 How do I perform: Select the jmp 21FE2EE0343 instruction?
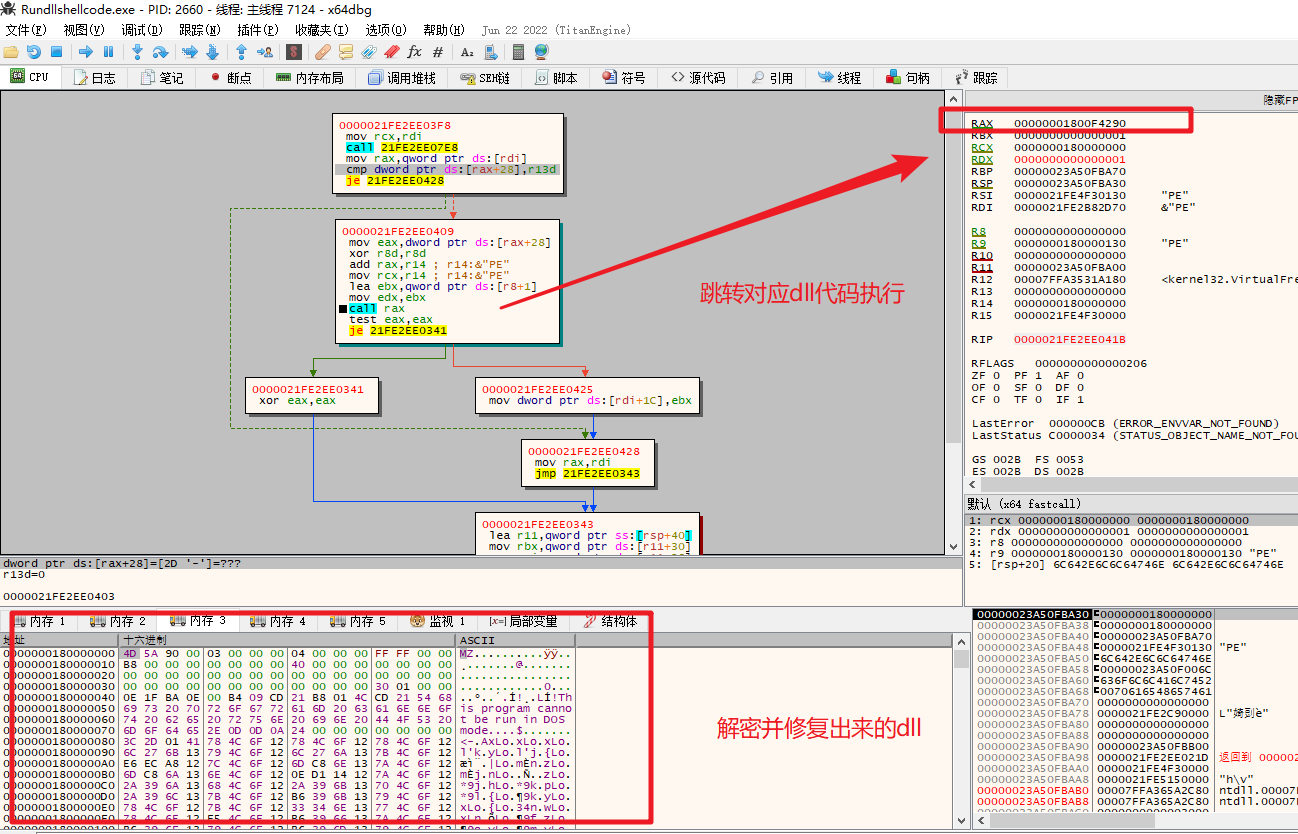588,473
